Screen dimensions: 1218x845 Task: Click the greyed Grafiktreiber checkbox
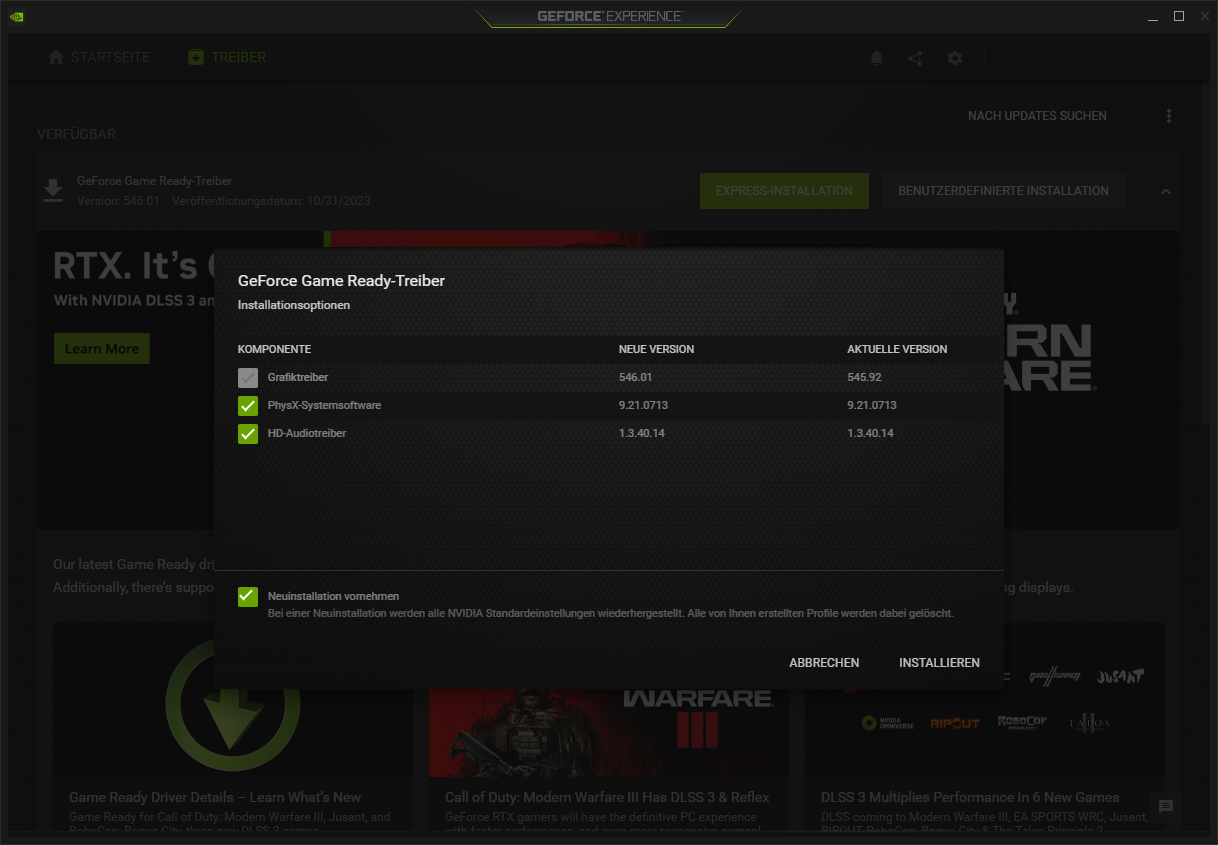point(248,378)
